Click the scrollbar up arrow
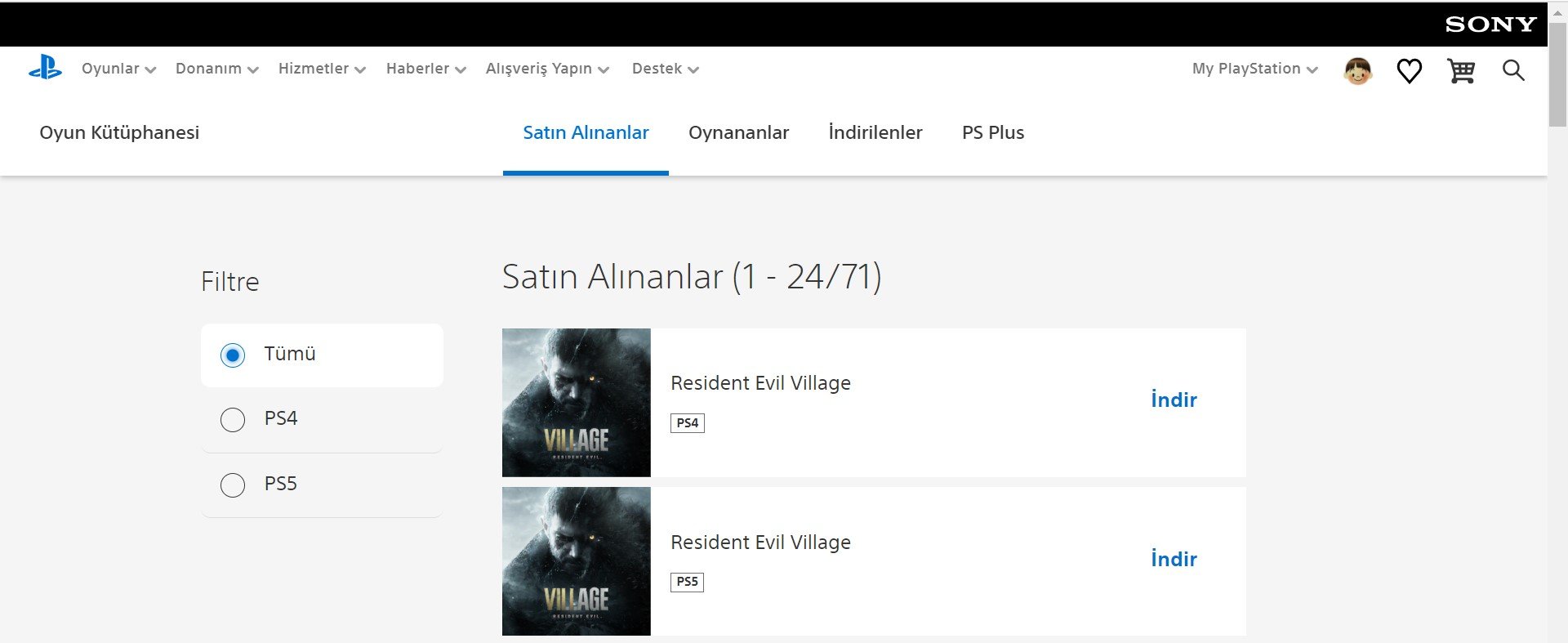This screenshot has height=643, width=1568. point(1557,12)
